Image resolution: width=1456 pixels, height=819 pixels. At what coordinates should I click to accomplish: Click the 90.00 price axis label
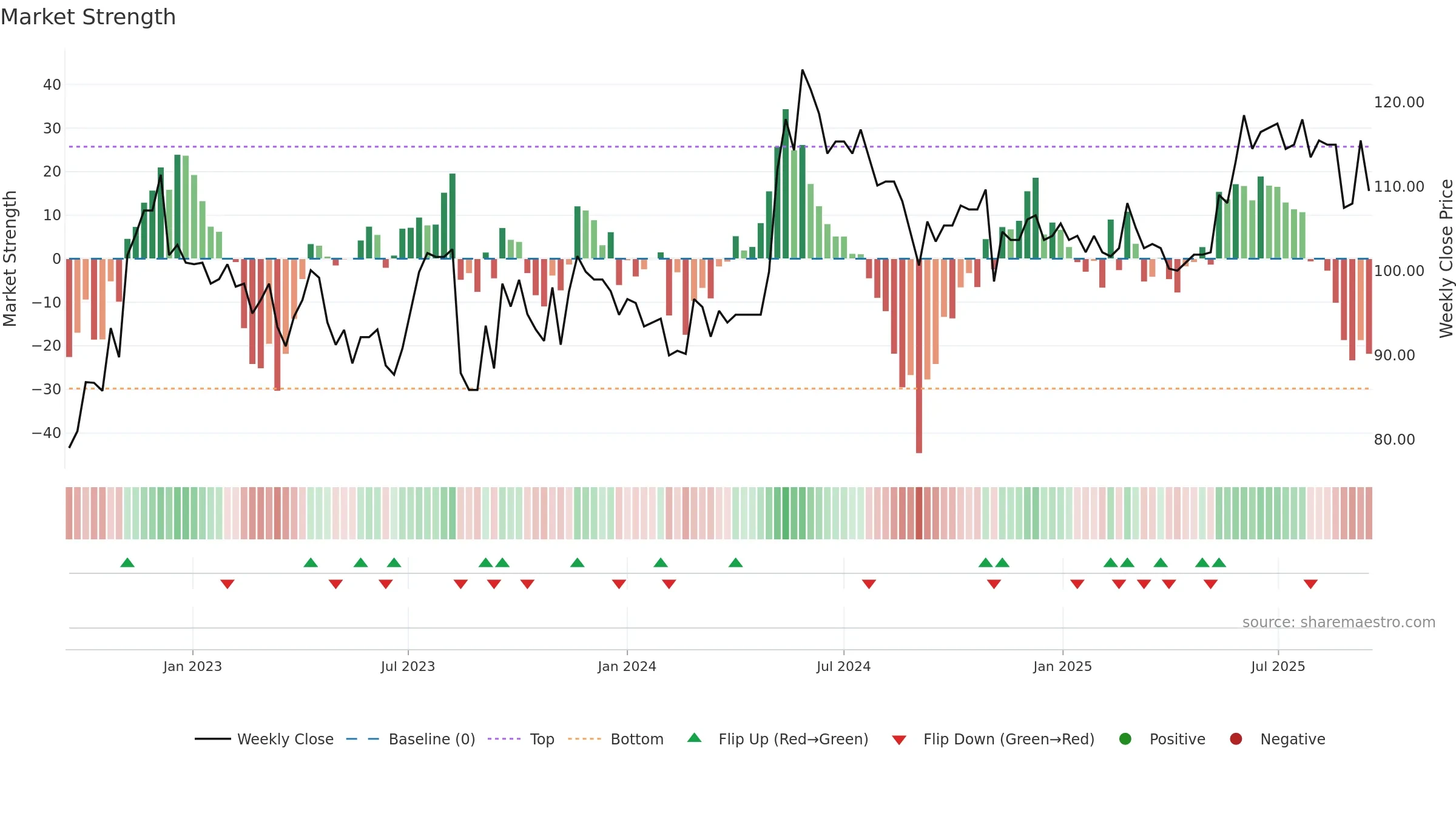(x=1394, y=355)
